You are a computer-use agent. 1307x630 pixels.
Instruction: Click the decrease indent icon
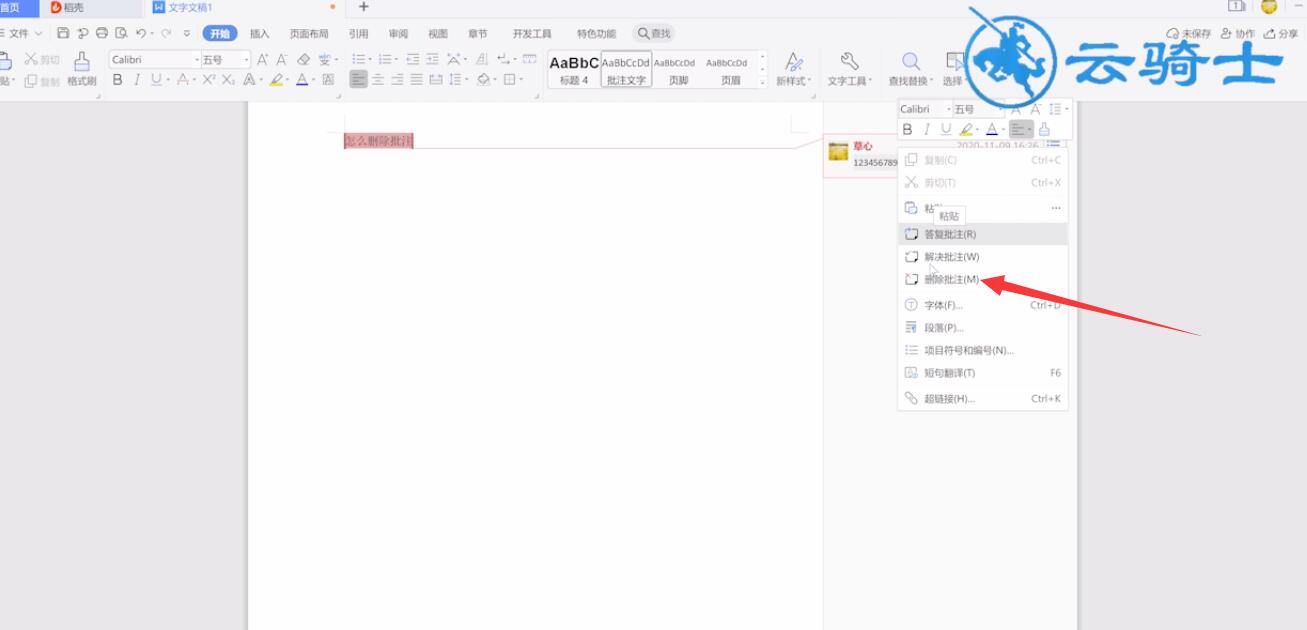(x=413, y=60)
